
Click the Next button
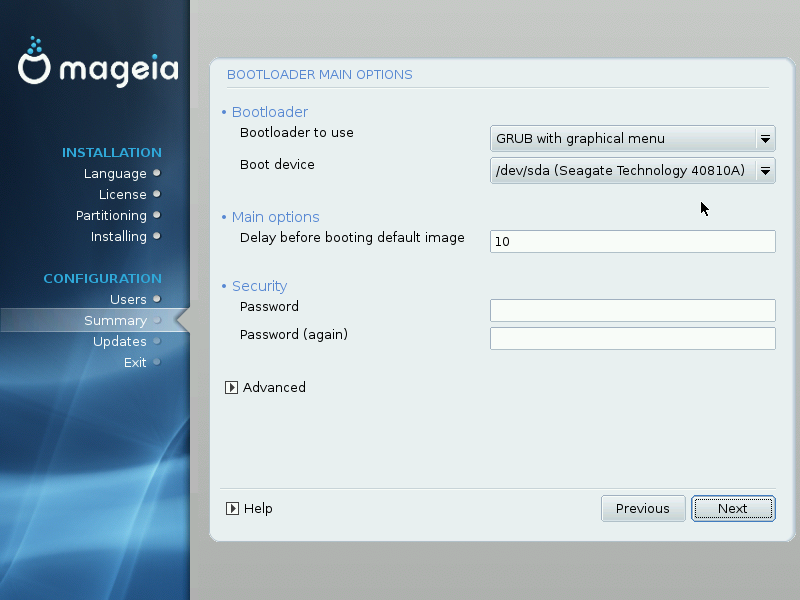(x=733, y=509)
